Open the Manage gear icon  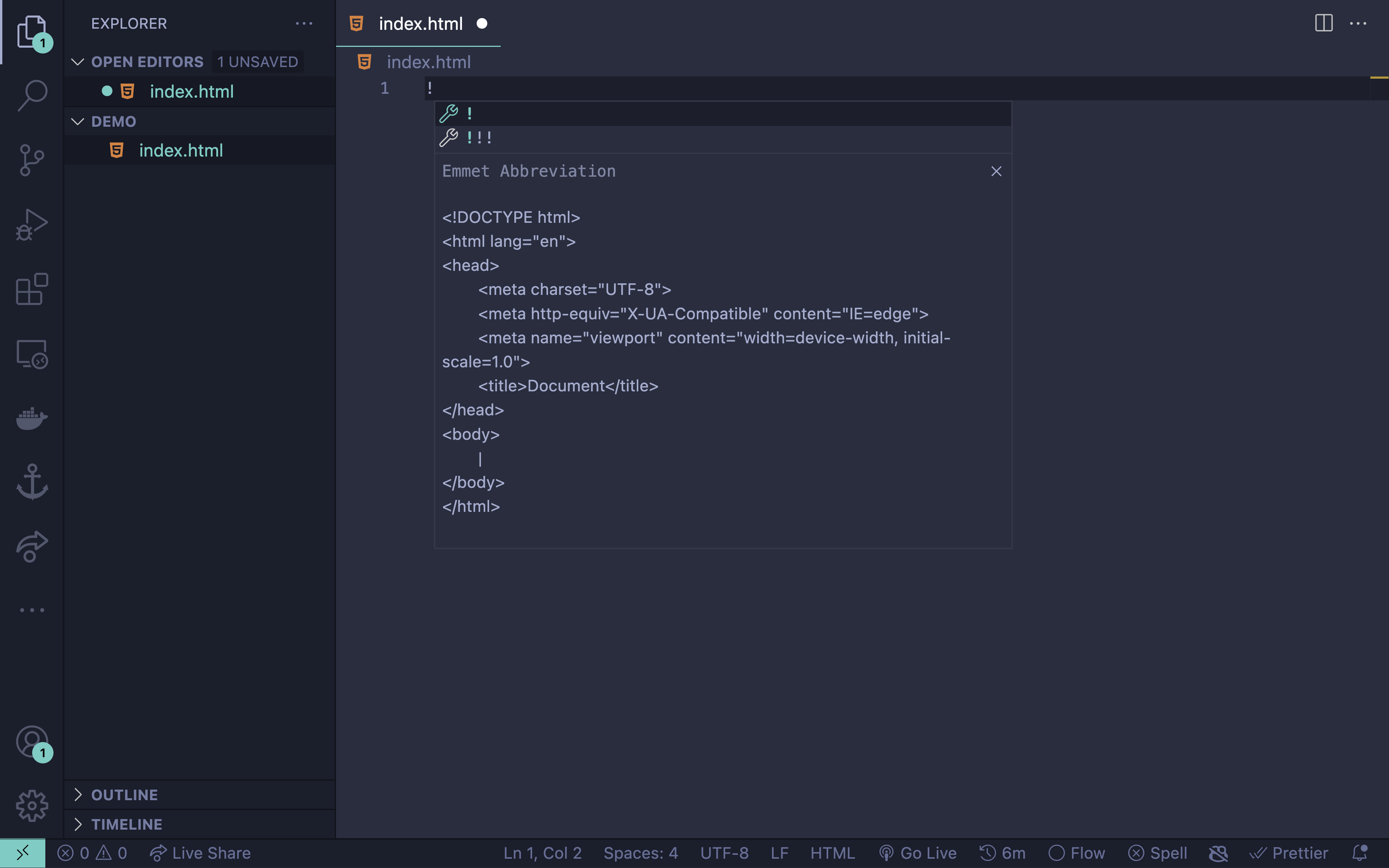31,806
